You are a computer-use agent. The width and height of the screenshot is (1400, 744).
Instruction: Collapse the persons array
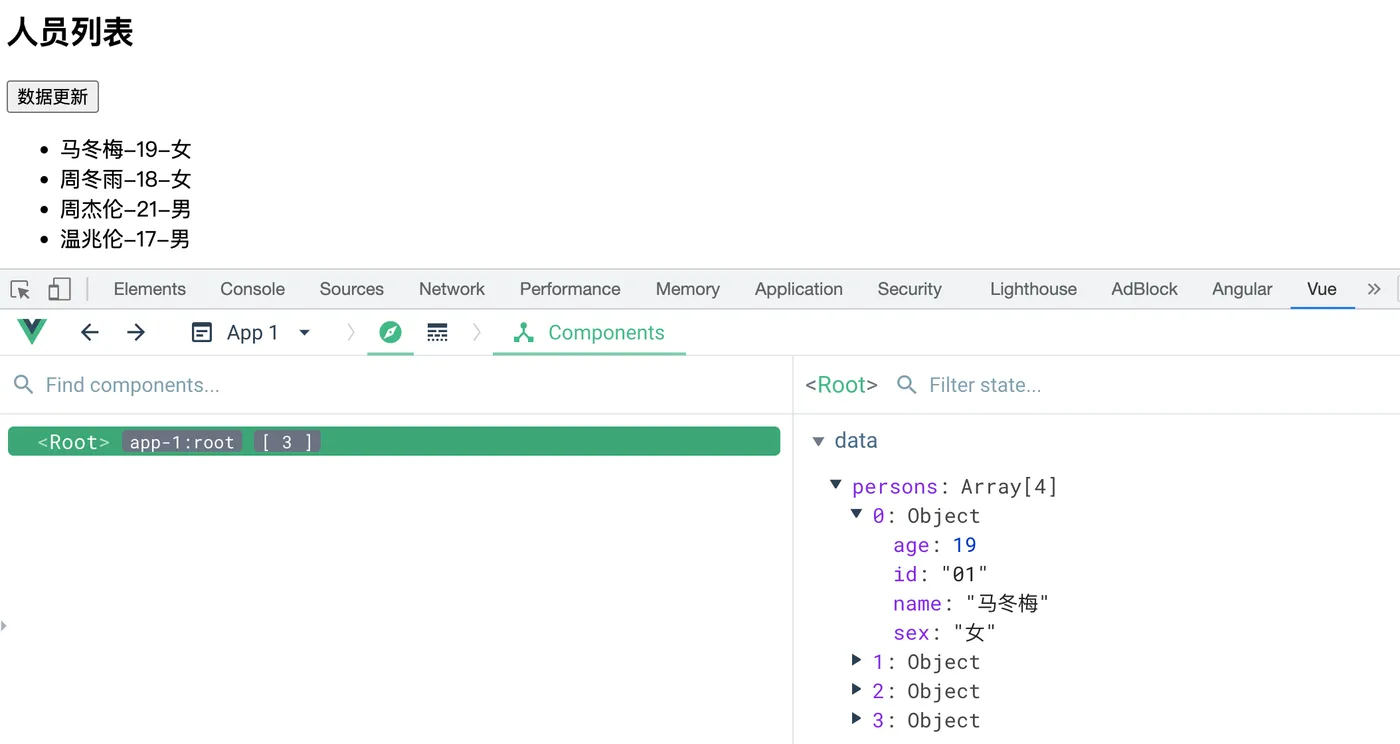[x=836, y=485]
